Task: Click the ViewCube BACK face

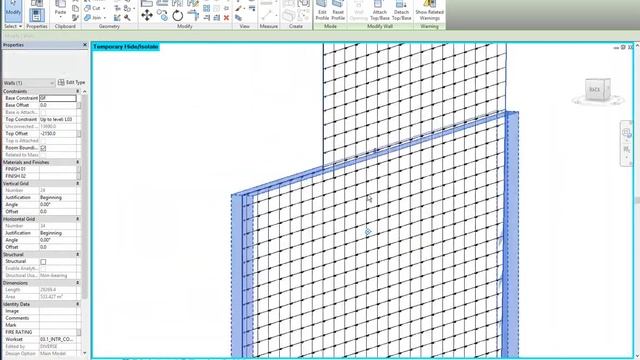Action: tap(595, 89)
